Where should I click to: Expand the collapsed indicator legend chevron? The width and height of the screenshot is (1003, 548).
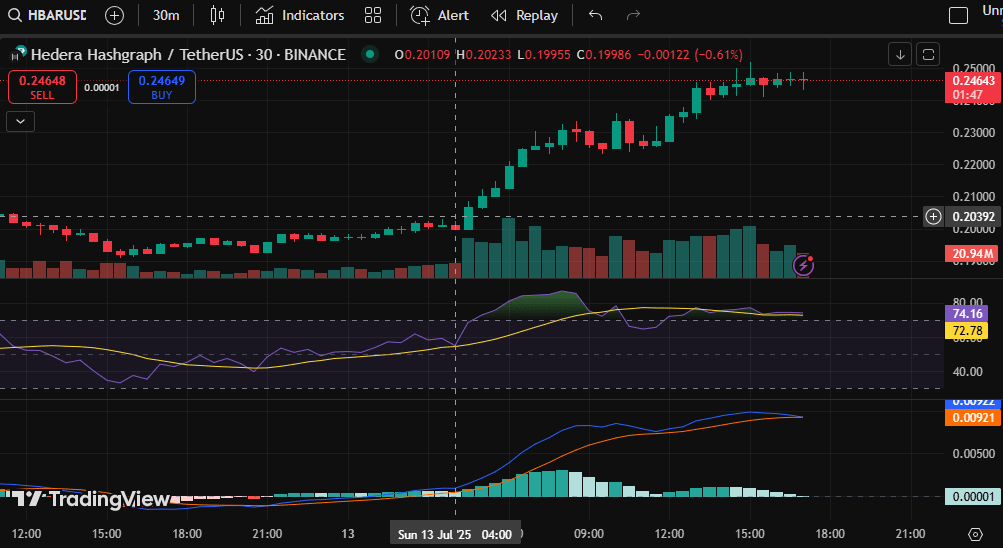click(20, 121)
